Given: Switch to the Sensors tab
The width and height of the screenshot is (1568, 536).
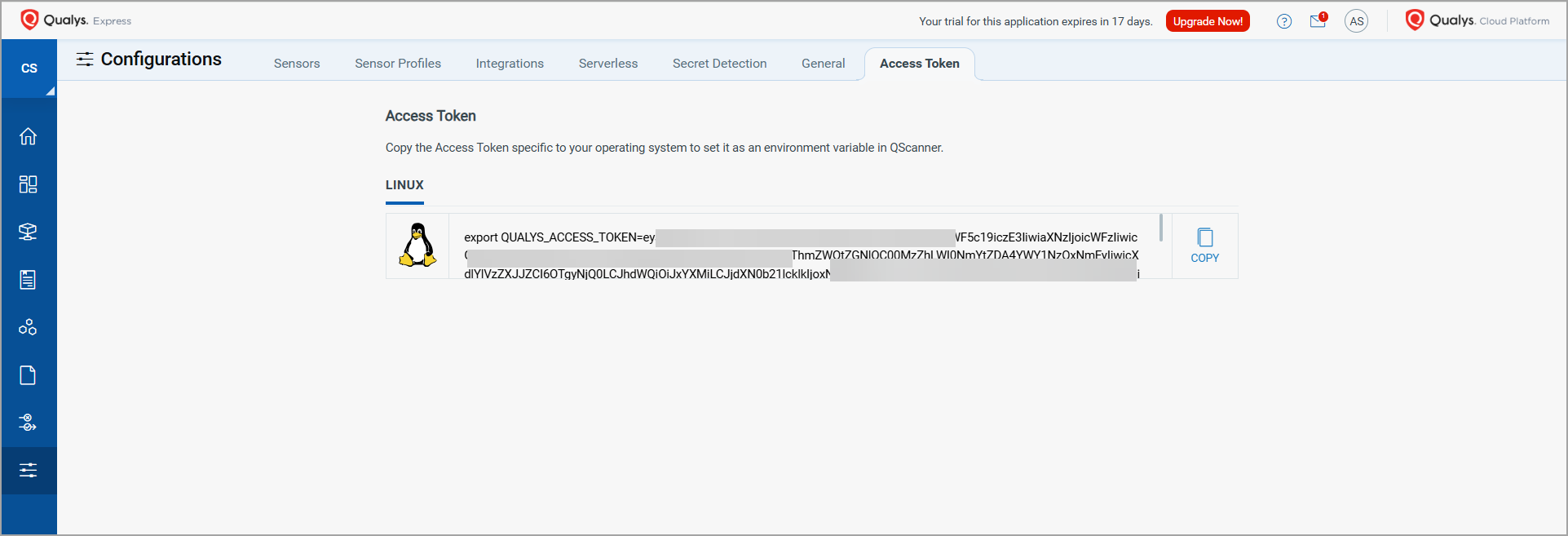Looking at the screenshot, I should [x=297, y=64].
